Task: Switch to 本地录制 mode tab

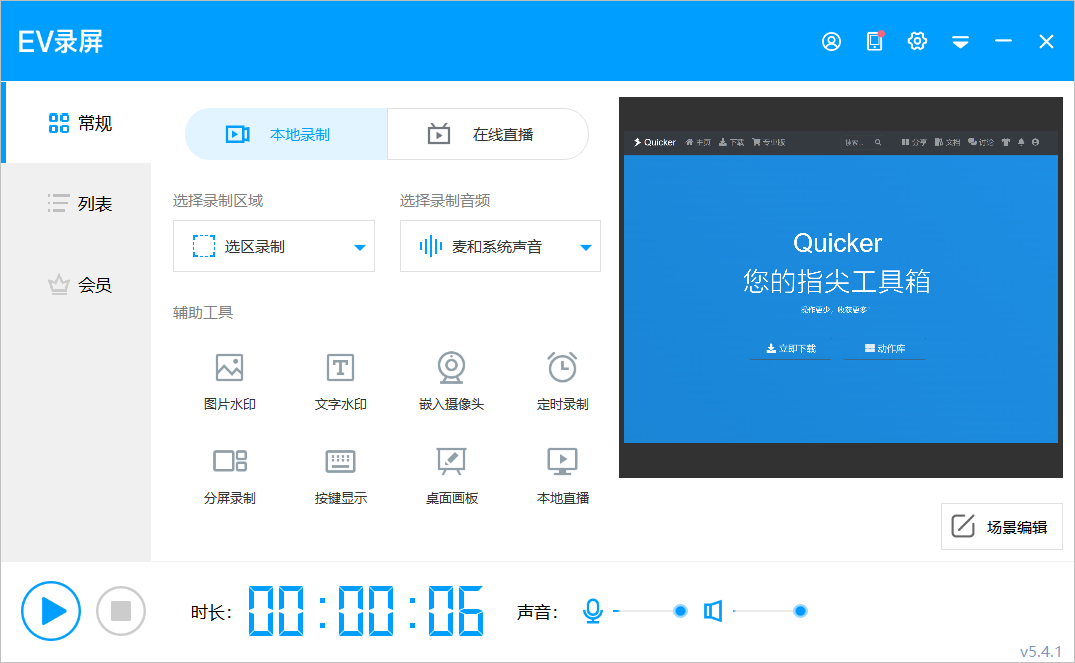Action: point(286,134)
